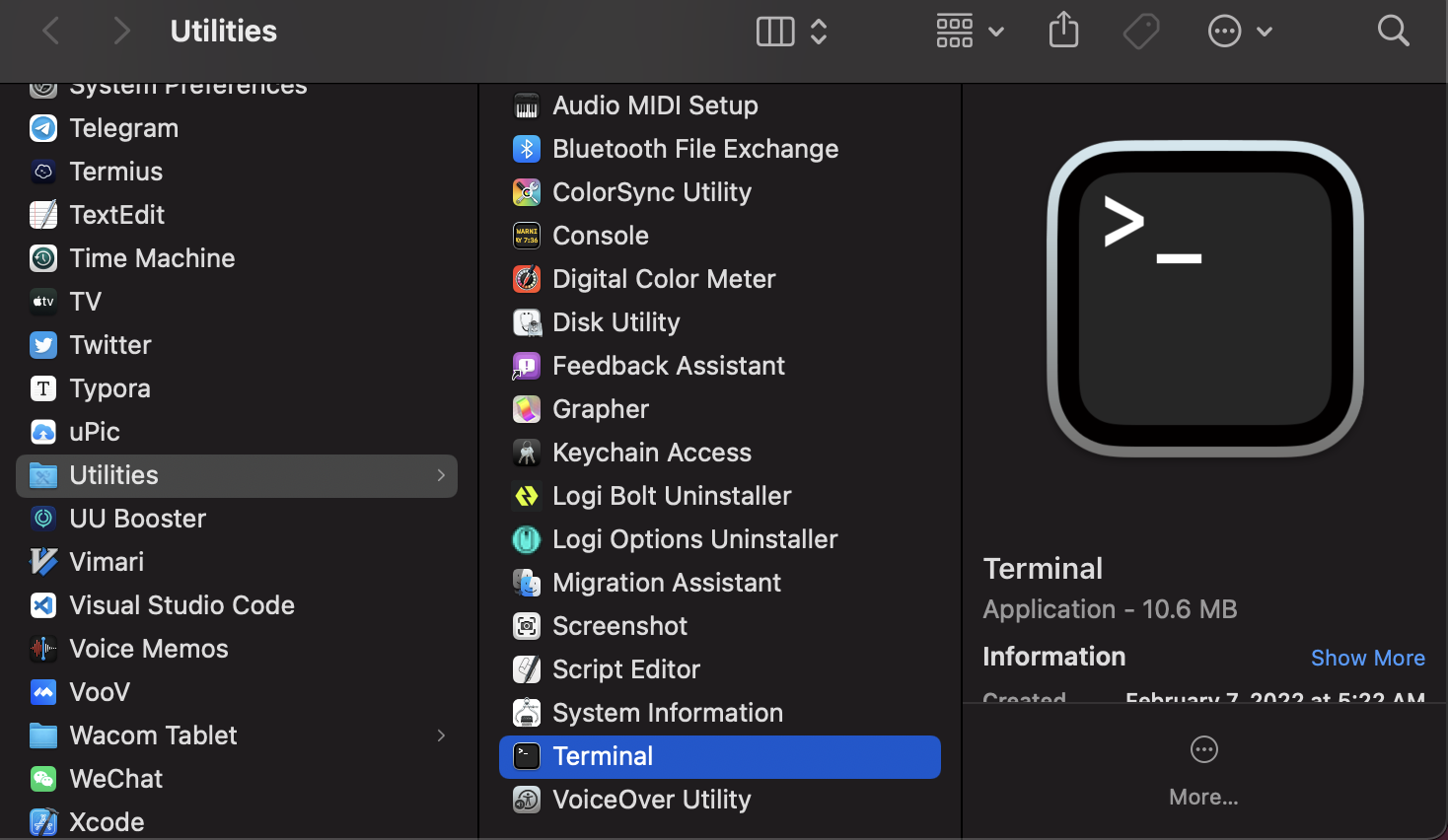
Task: Expand the Utilities folder chevron
Action: pos(441,475)
